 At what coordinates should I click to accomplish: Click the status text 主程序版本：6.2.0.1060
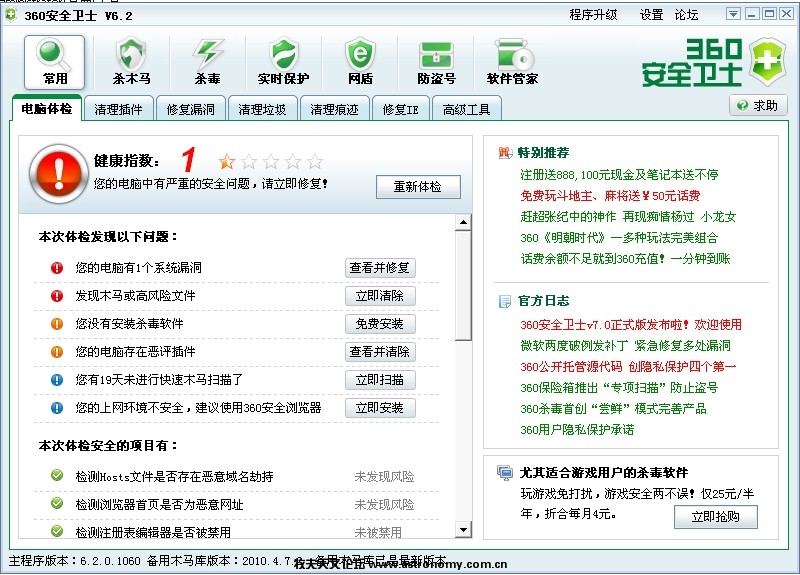[x=74, y=561]
